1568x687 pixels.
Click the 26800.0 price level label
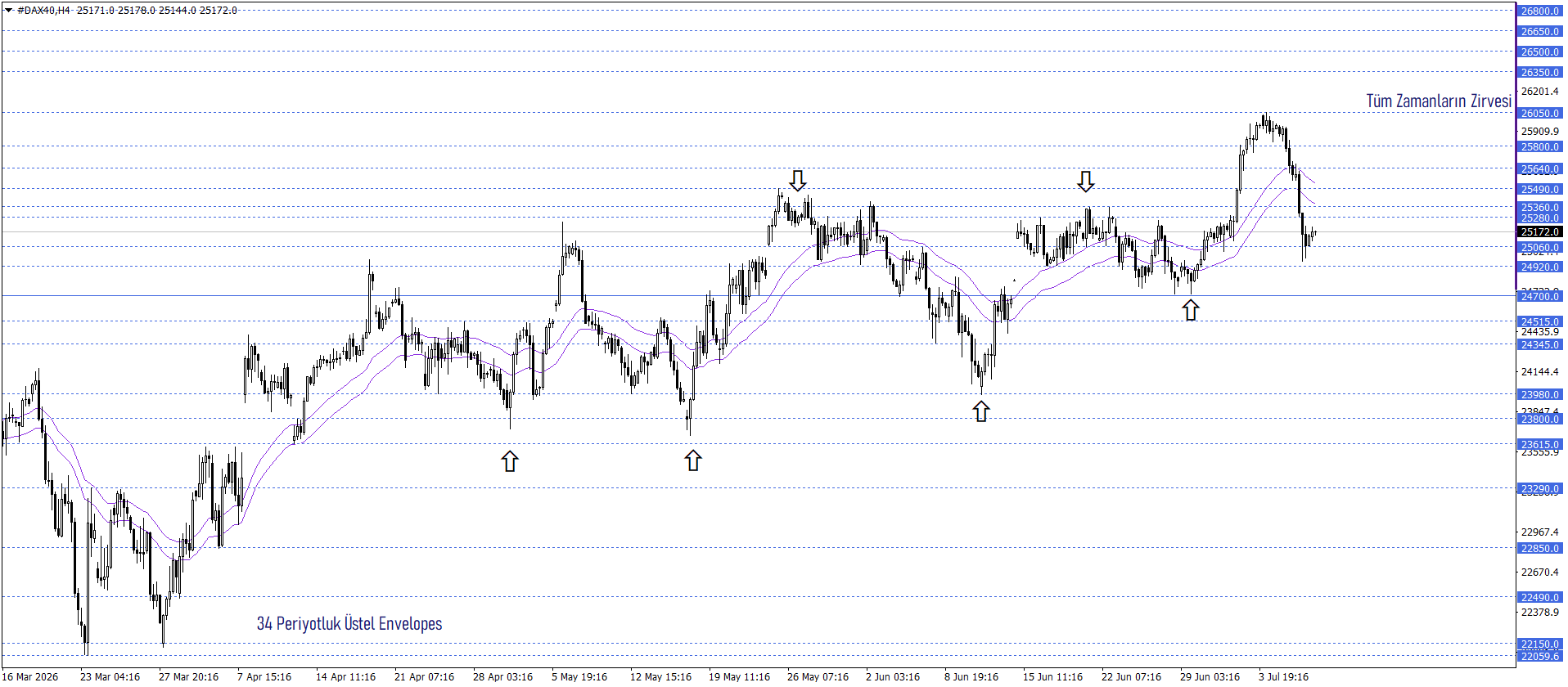click(x=1539, y=11)
